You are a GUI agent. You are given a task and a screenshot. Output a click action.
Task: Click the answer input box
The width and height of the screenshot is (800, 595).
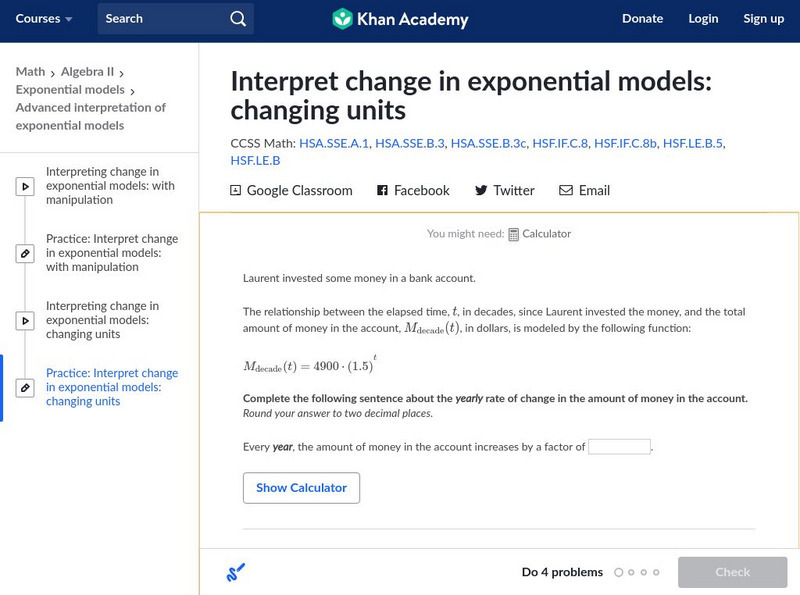click(x=619, y=447)
